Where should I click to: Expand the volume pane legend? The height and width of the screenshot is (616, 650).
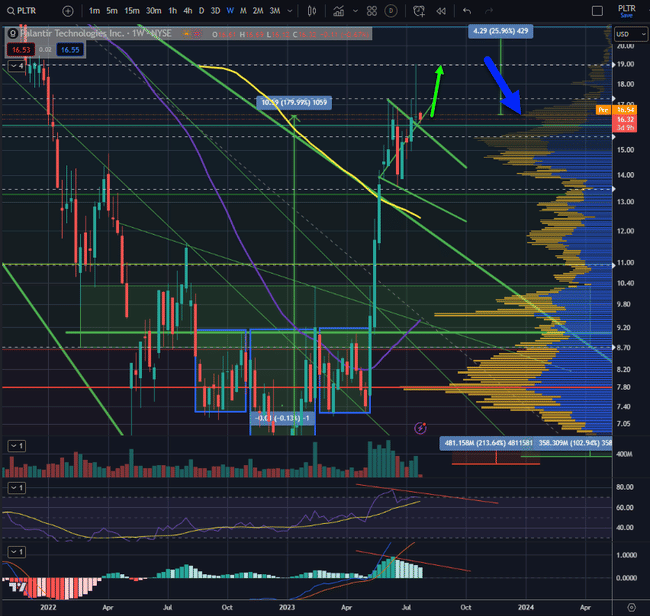tap(16, 444)
